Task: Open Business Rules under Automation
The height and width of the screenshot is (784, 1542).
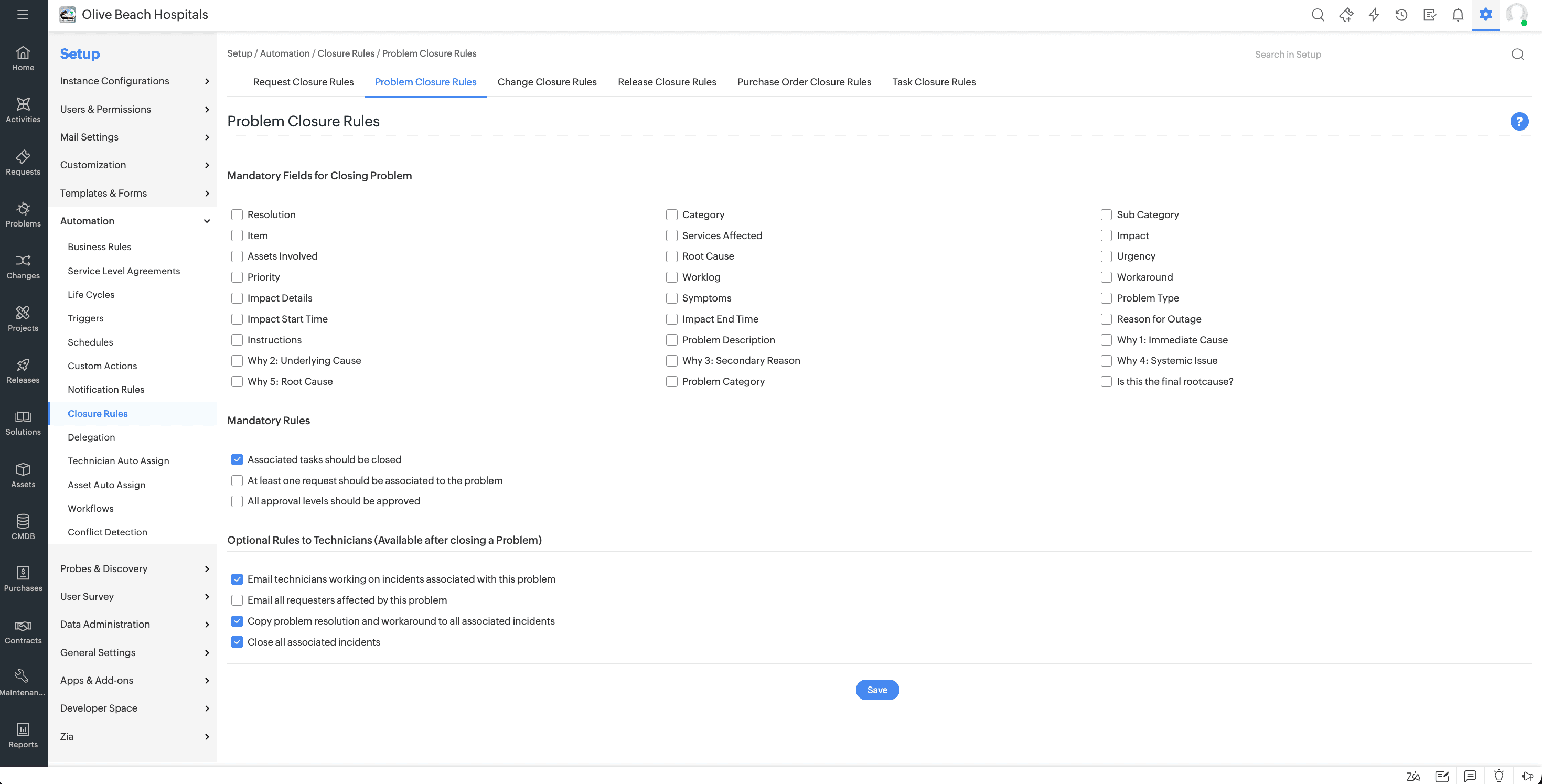Action: (99, 247)
